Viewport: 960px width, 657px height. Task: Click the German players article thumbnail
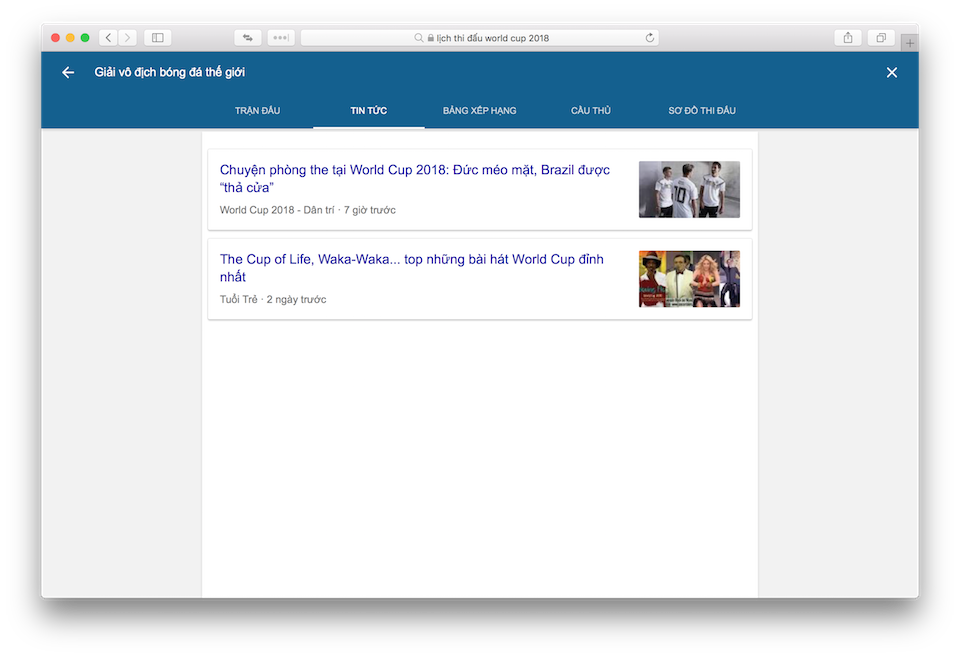(x=689, y=189)
